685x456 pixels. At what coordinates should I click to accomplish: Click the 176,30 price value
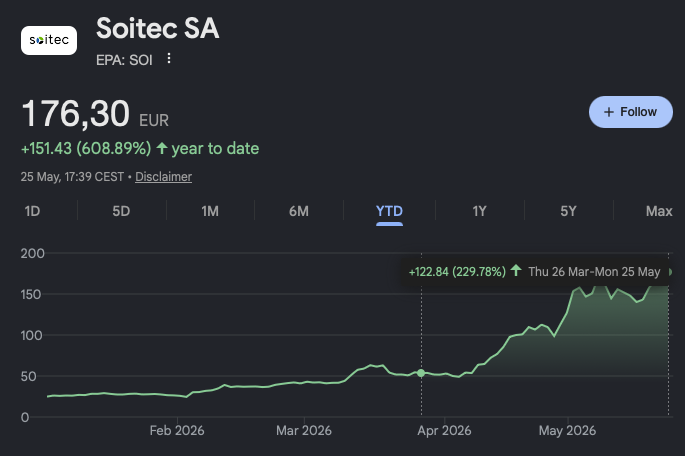(76, 114)
